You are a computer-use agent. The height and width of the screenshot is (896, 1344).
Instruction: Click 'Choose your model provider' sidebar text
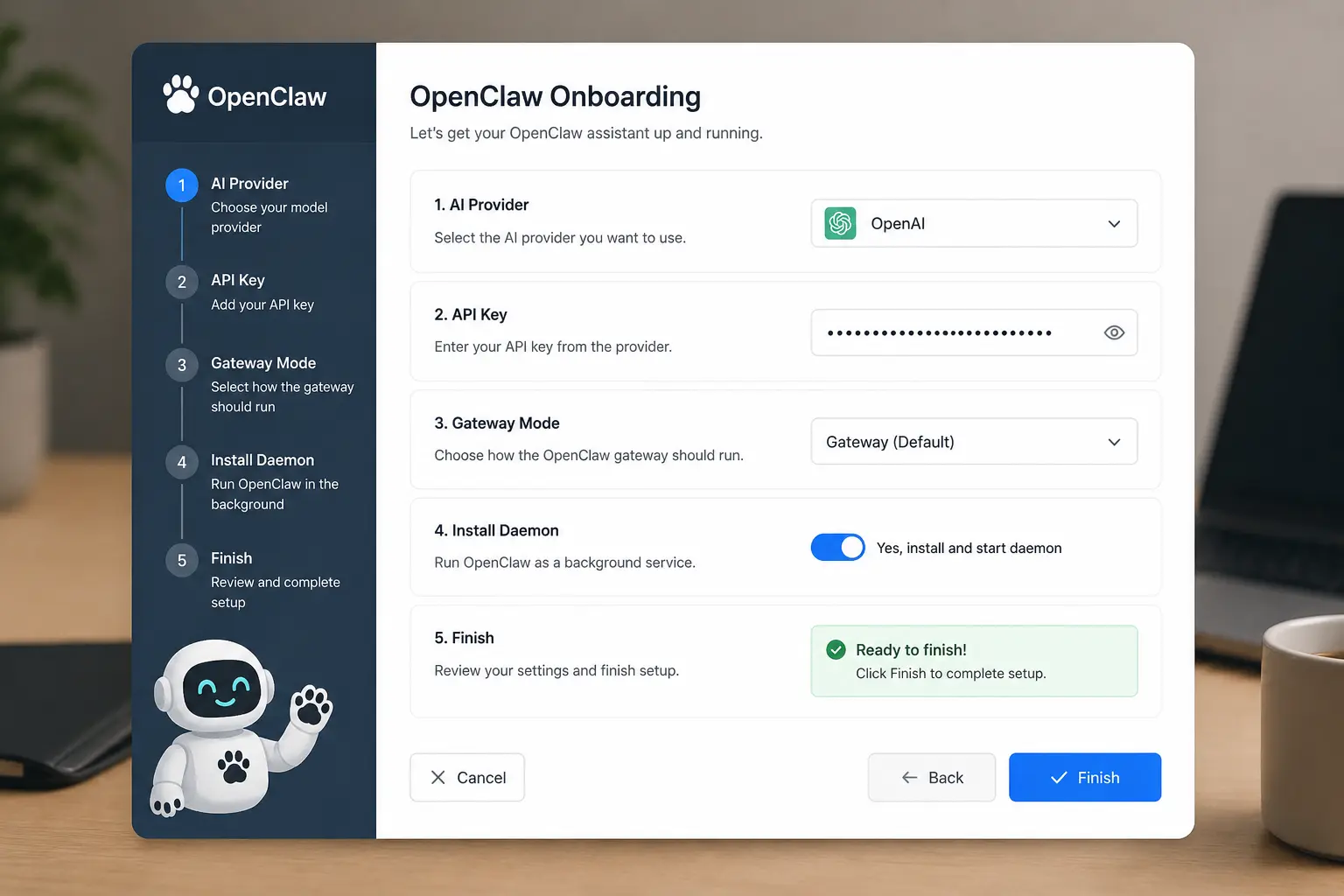269,217
